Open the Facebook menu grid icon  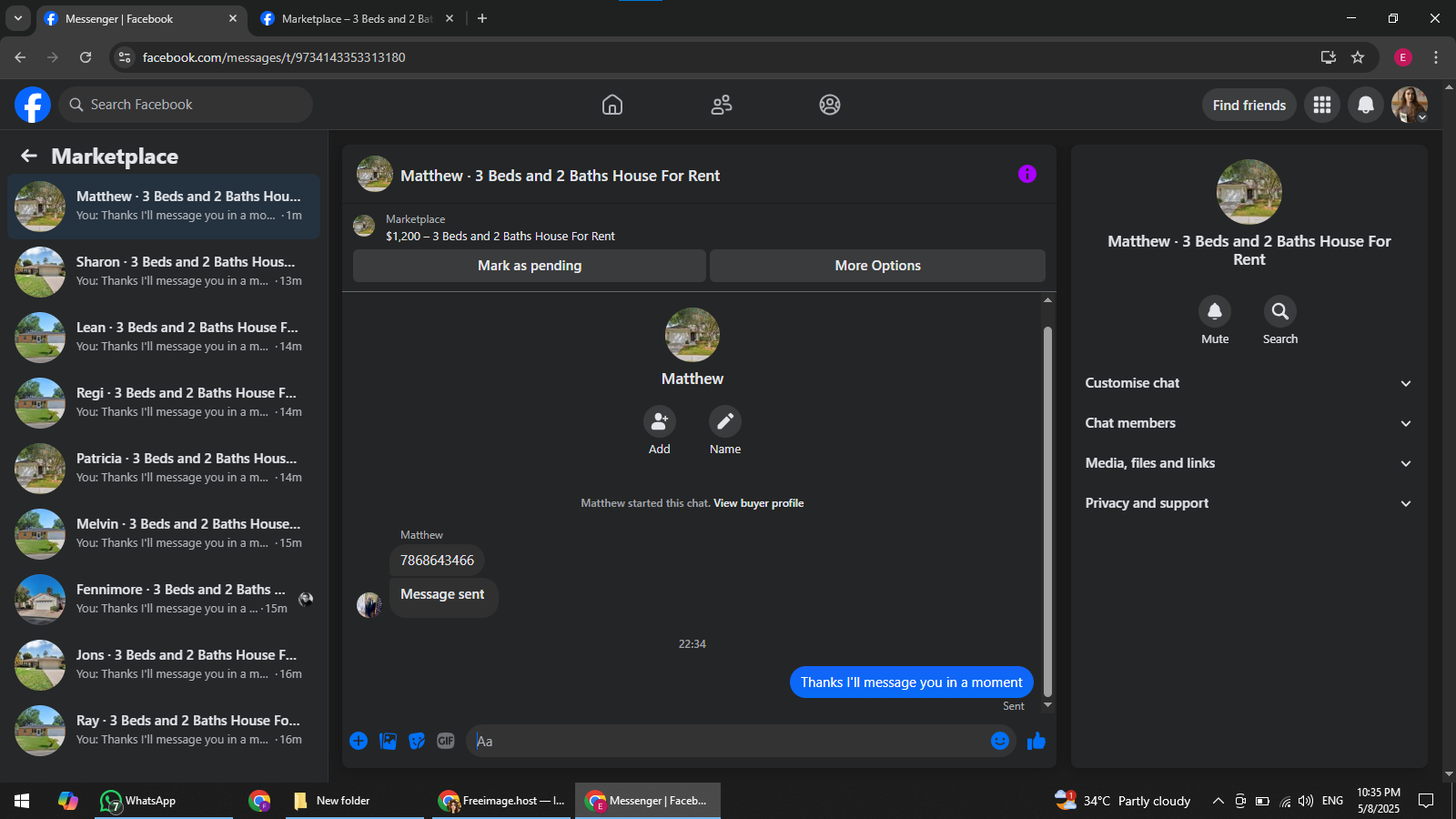[x=1322, y=105]
